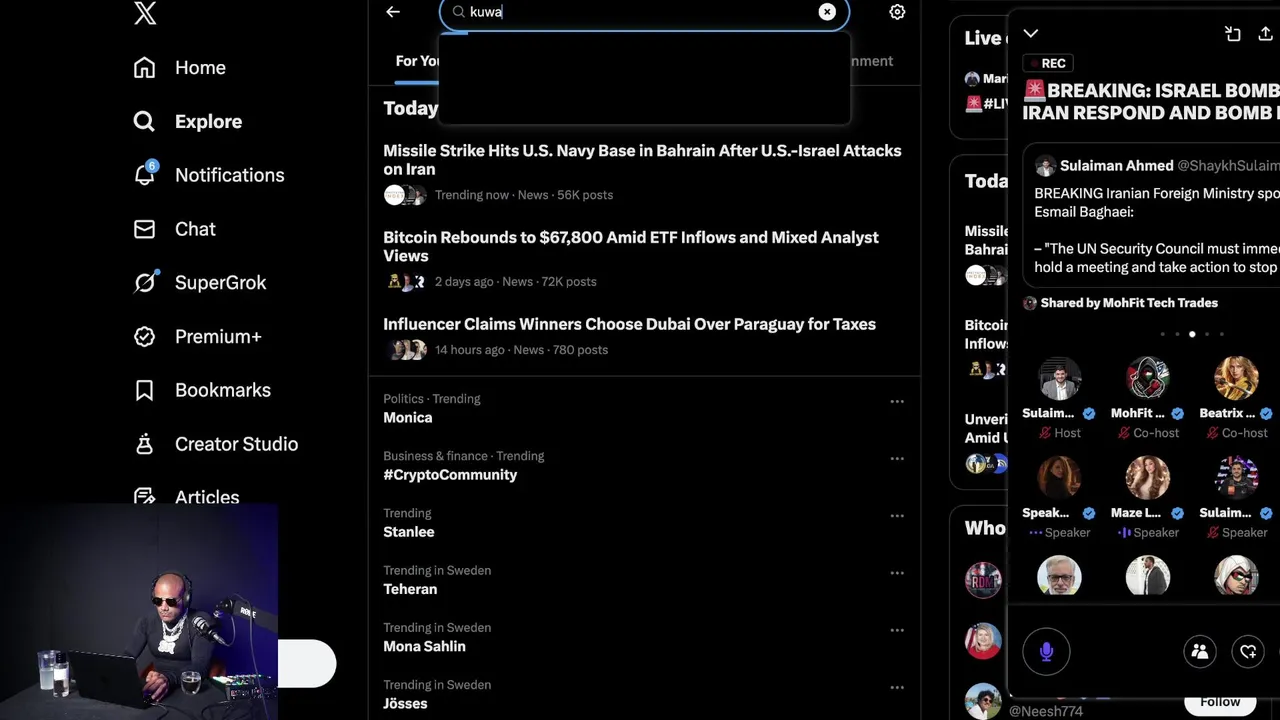Open the Stanlee trending topic
This screenshot has height=720, width=1280.
(x=409, y=532)
